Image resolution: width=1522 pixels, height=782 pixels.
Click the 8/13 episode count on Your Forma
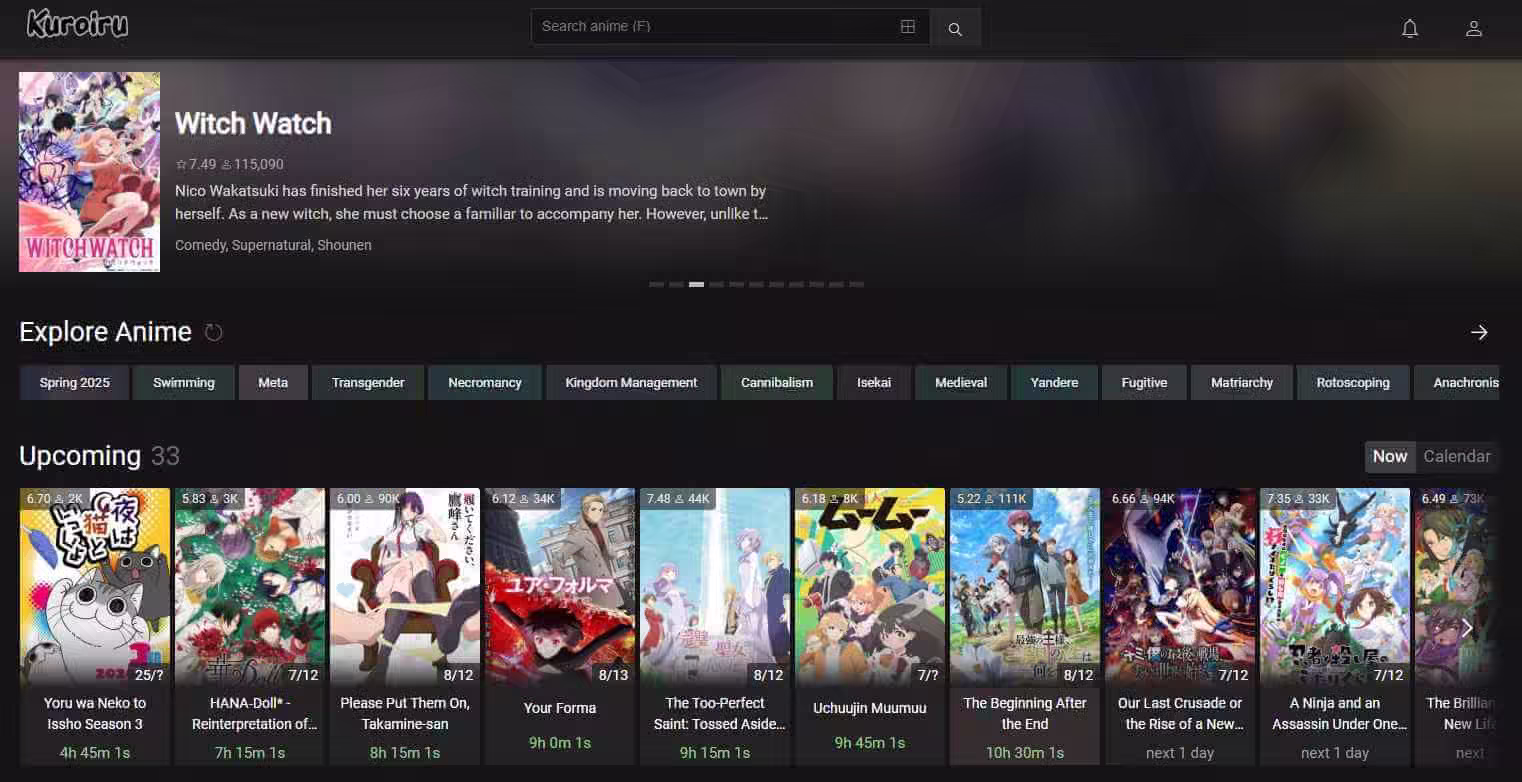[x=613, y=675]
